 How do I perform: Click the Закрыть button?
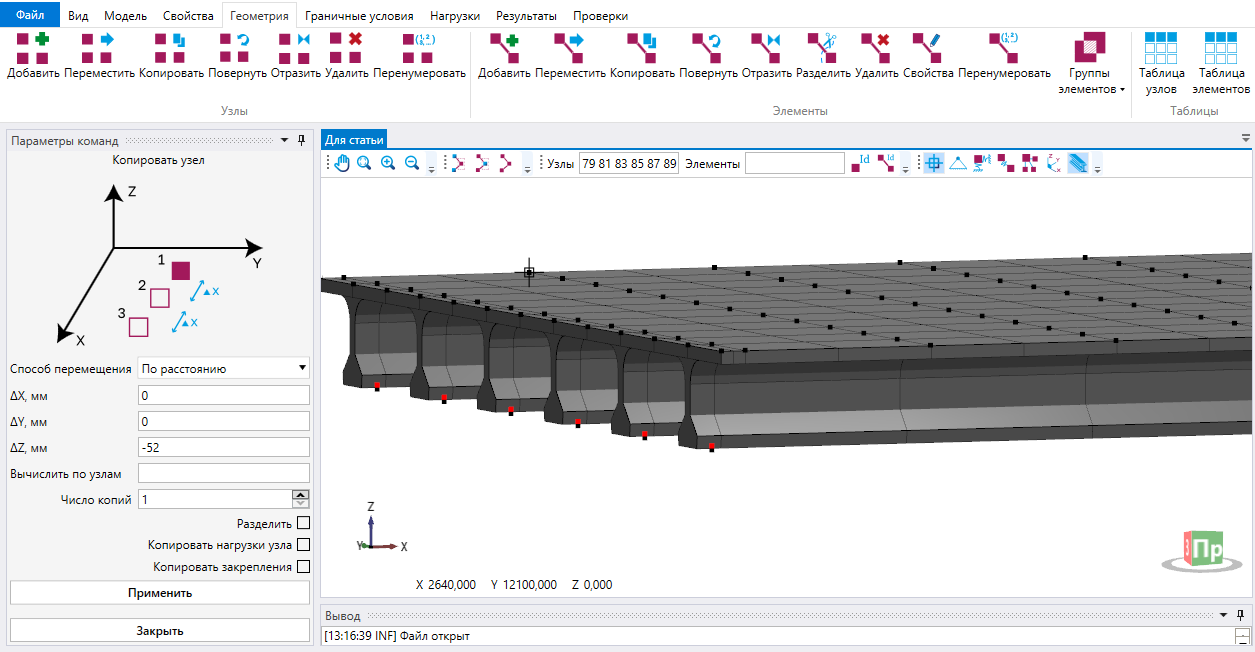160,631
